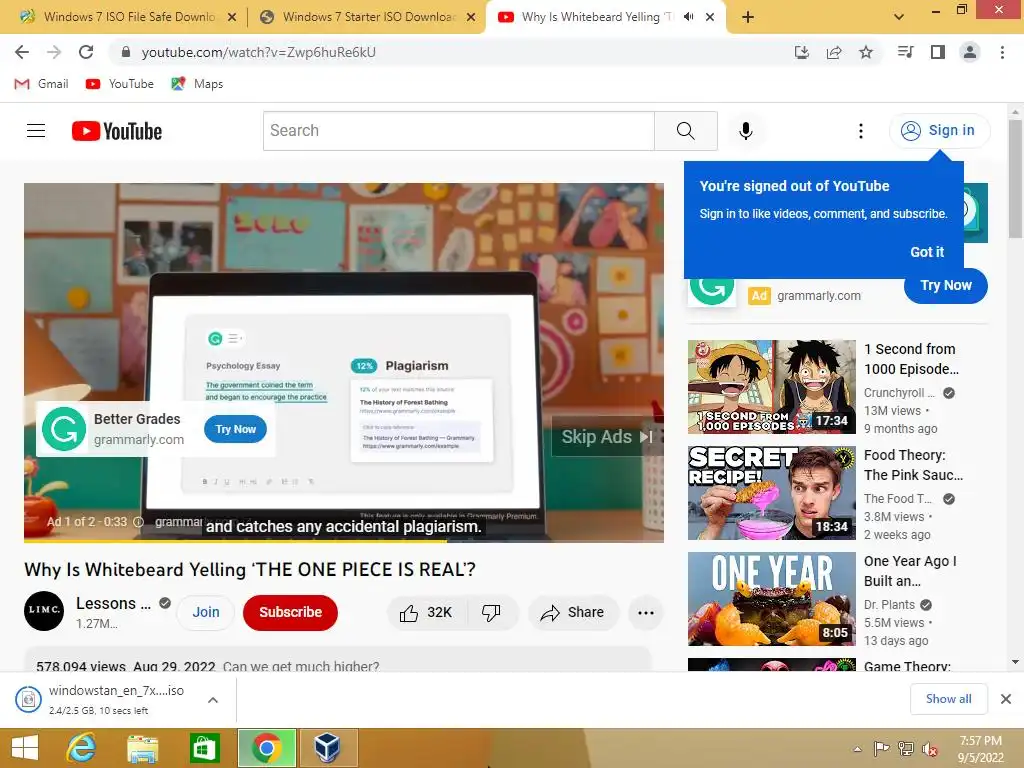Go back to the previous page
The image size is (1024, 768).
(22, 52)
